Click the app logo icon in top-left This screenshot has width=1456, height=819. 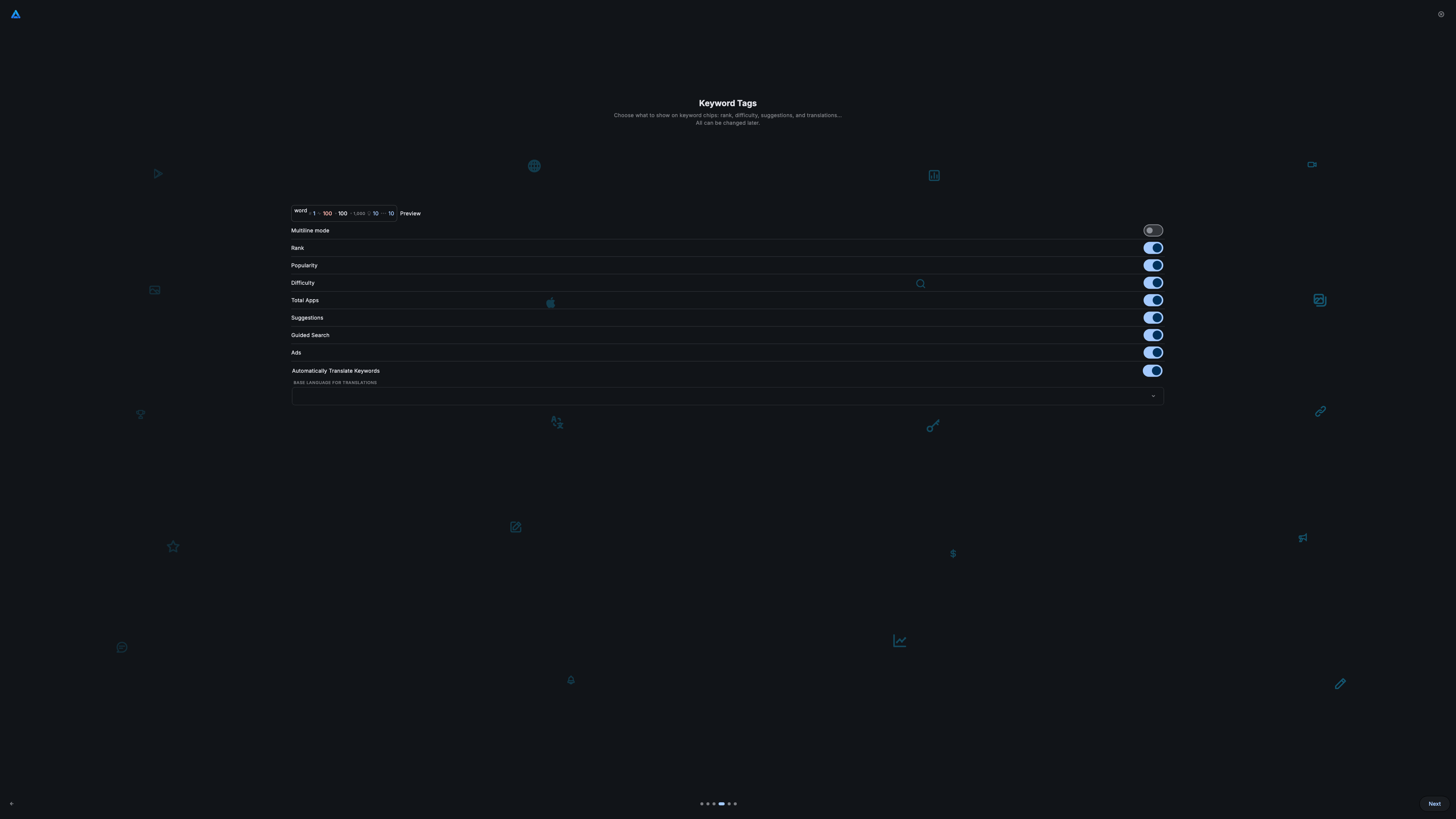coord(15,14)
